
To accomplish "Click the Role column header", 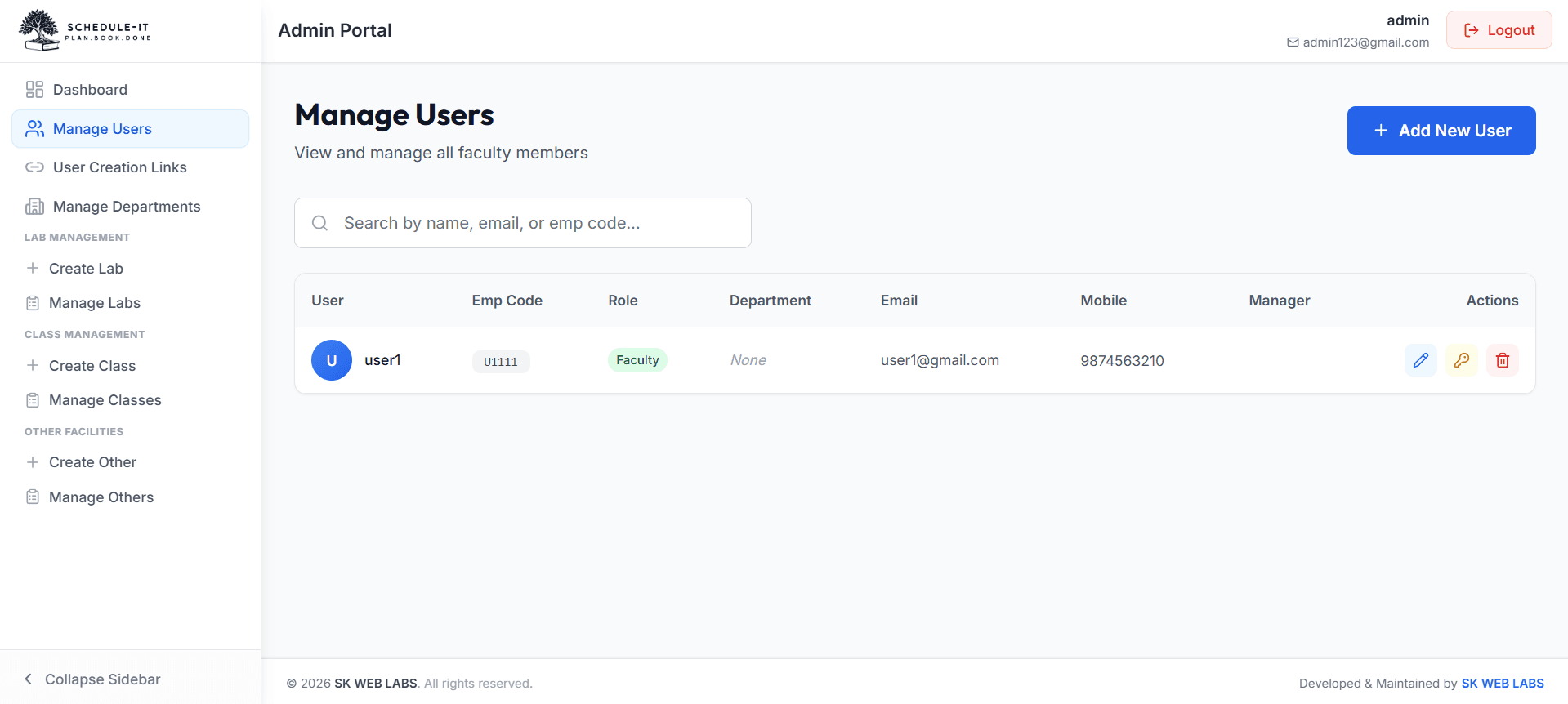I will pos(623,301).
